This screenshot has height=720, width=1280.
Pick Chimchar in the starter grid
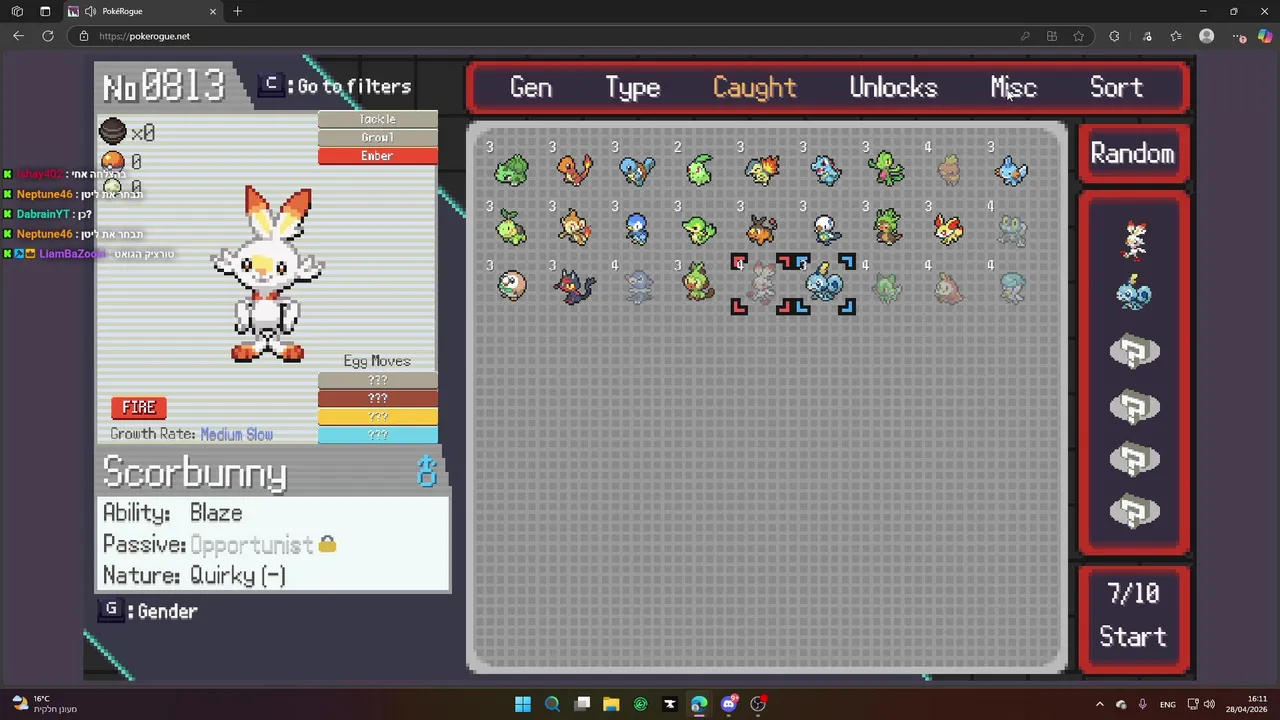click(574, 229)
